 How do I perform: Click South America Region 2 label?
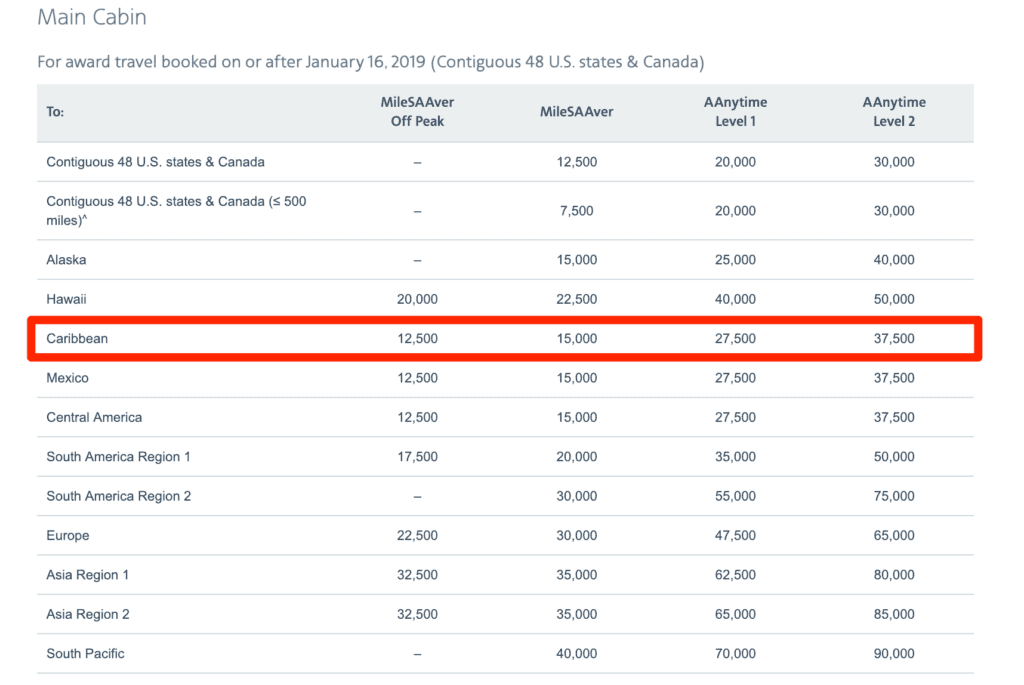118,496
